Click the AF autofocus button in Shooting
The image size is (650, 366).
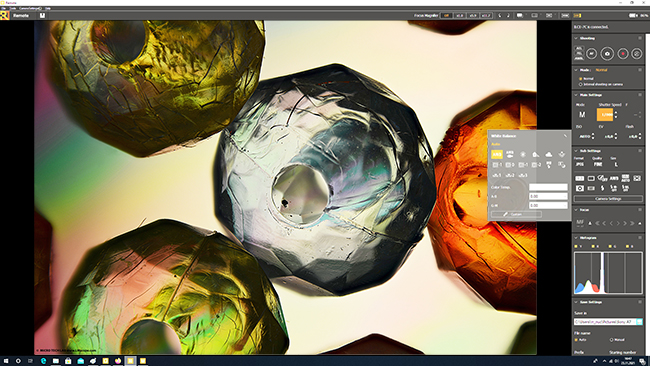click(592, 53)
